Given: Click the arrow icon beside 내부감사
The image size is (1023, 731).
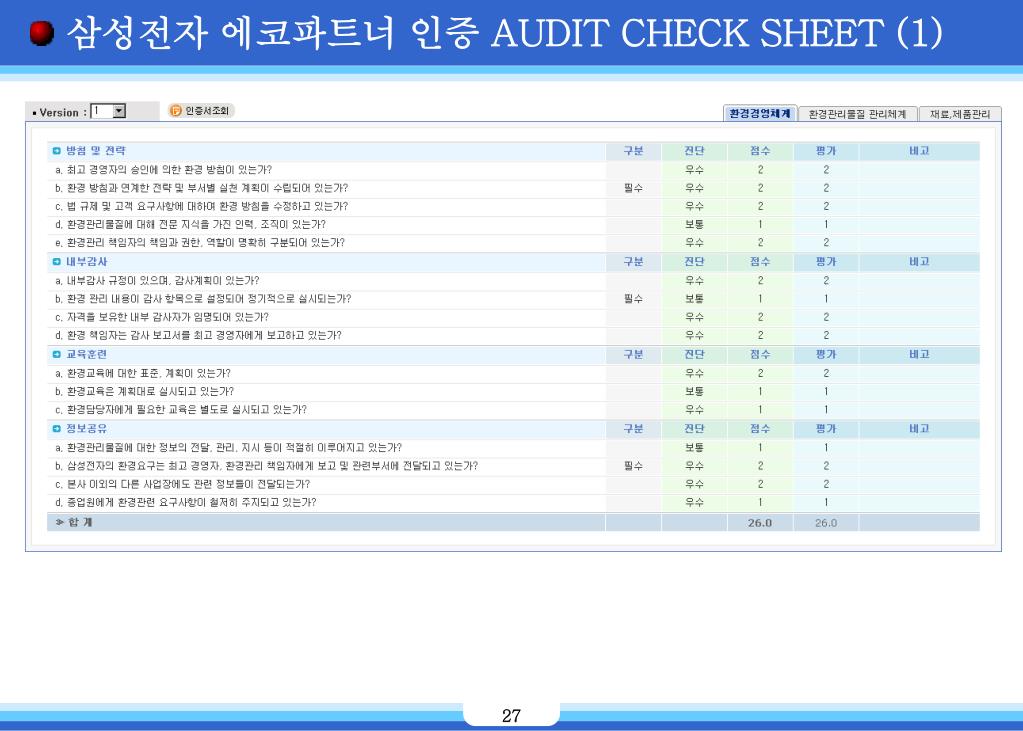Looking at the screenshot, I should pyautogui.click(x=57, y=262).
